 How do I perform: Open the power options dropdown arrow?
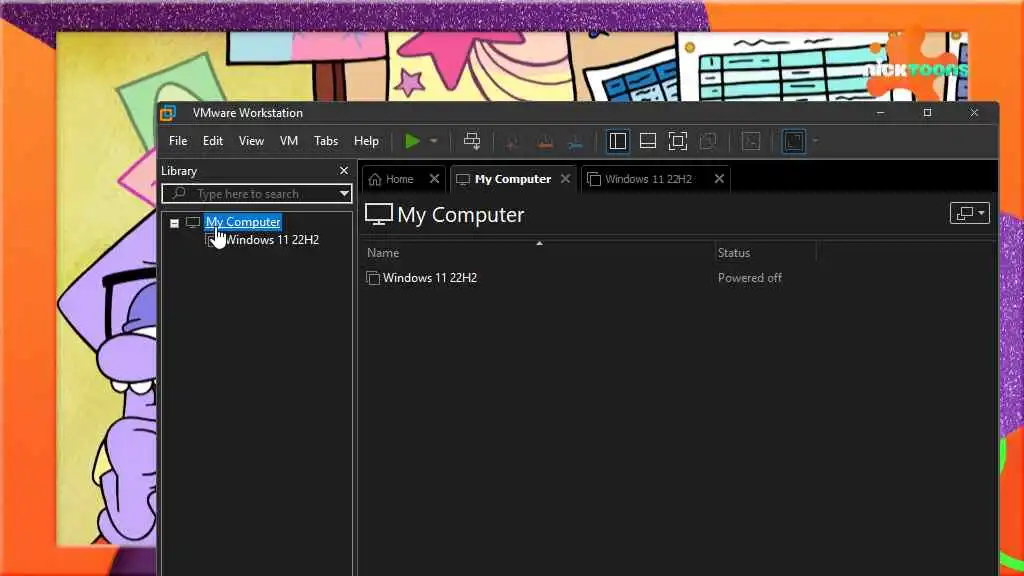click(434, 141)
